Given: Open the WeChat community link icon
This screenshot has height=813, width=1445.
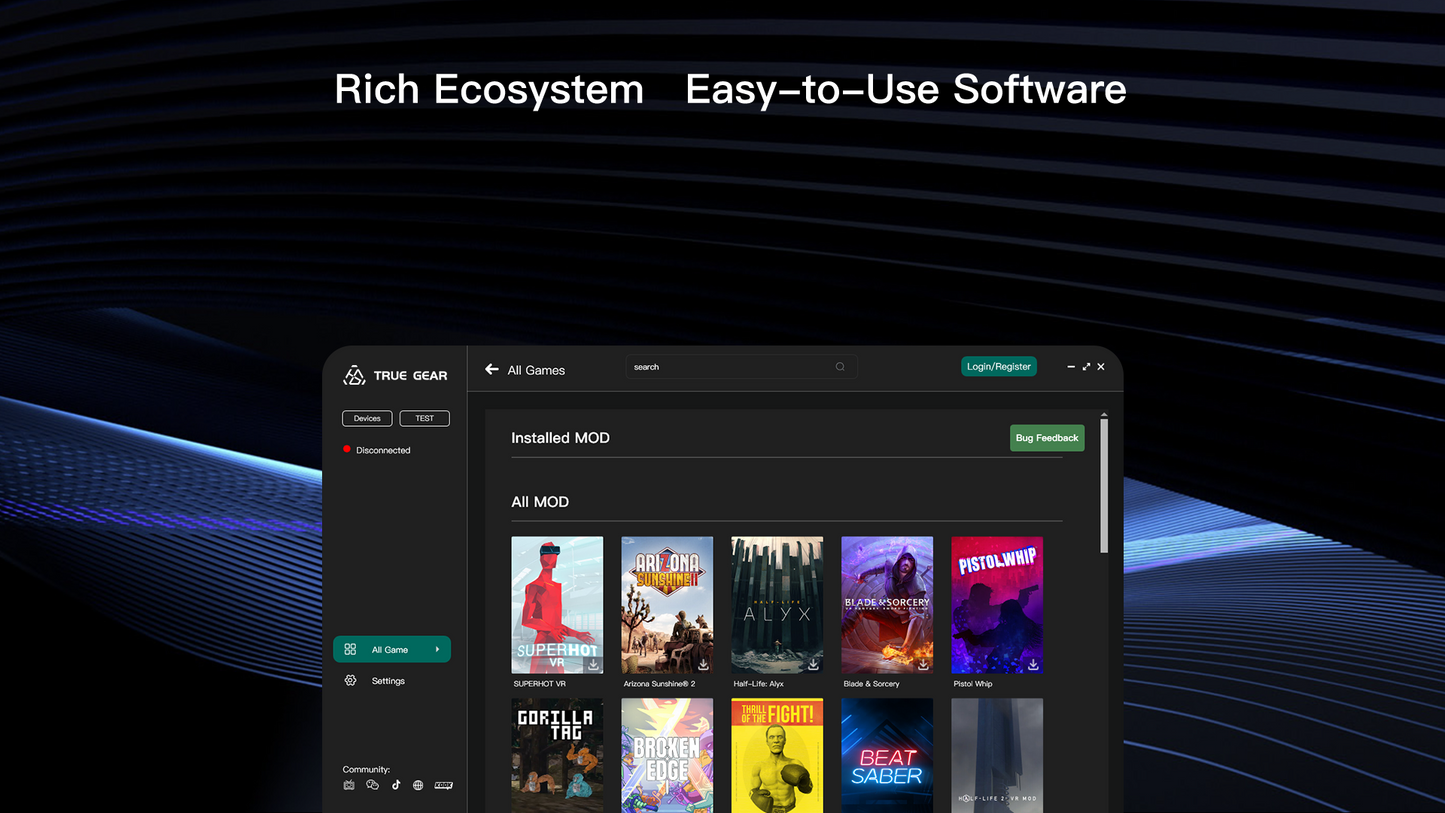Looking at the screenshot, I should 372,785.
